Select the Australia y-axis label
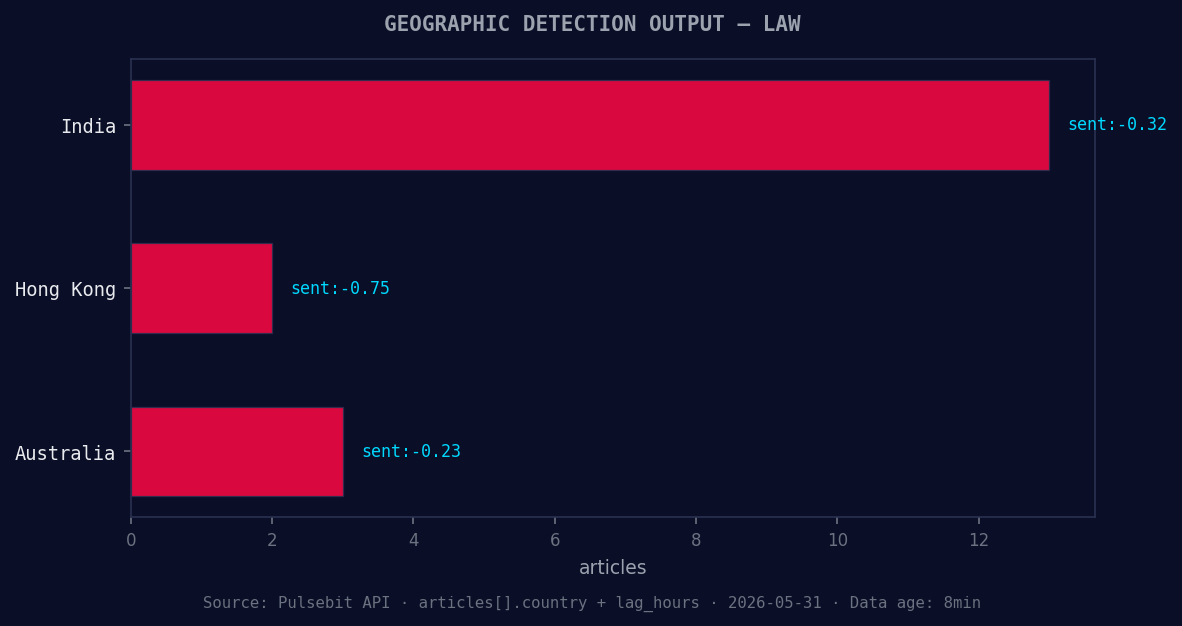Image resolution: width=1182 pixels, height=626 pixels. point(66,453)
